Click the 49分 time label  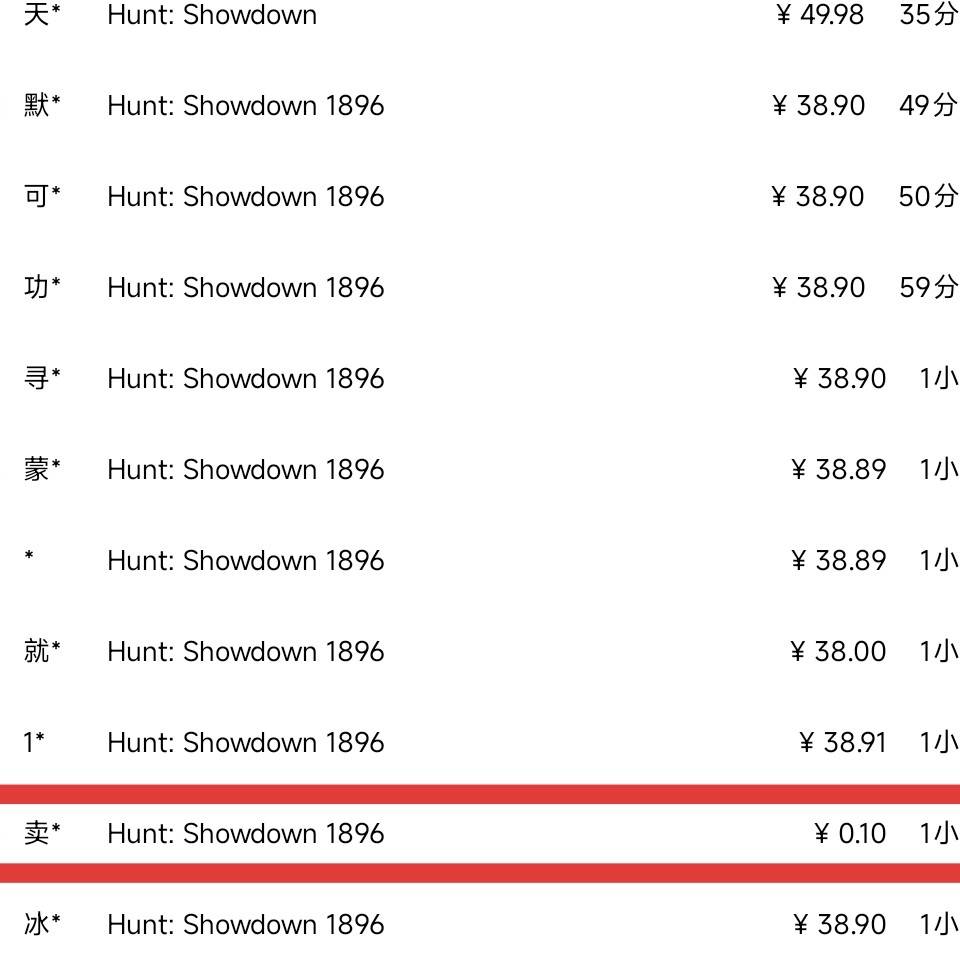pos(927,106)
